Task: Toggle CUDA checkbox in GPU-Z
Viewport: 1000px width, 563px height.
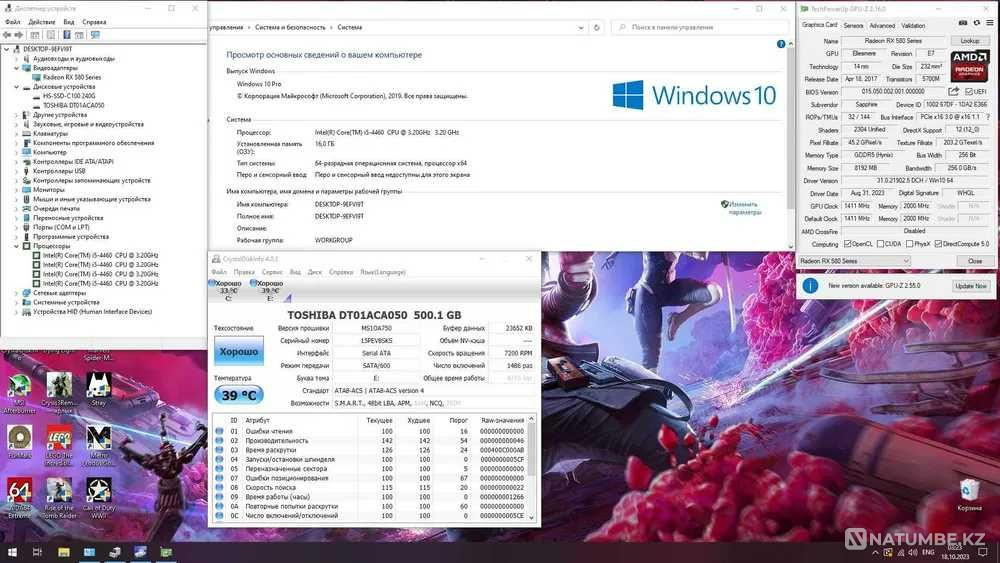Action: [880, 244]
